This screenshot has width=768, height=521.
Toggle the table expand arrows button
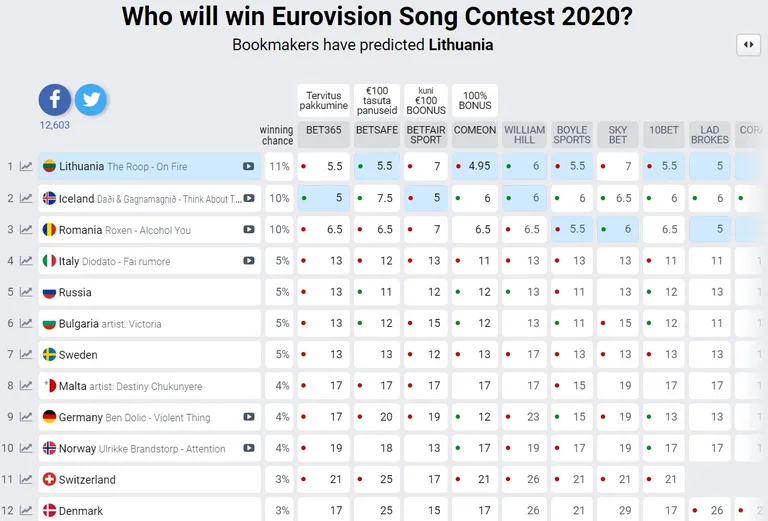(748, 45)
